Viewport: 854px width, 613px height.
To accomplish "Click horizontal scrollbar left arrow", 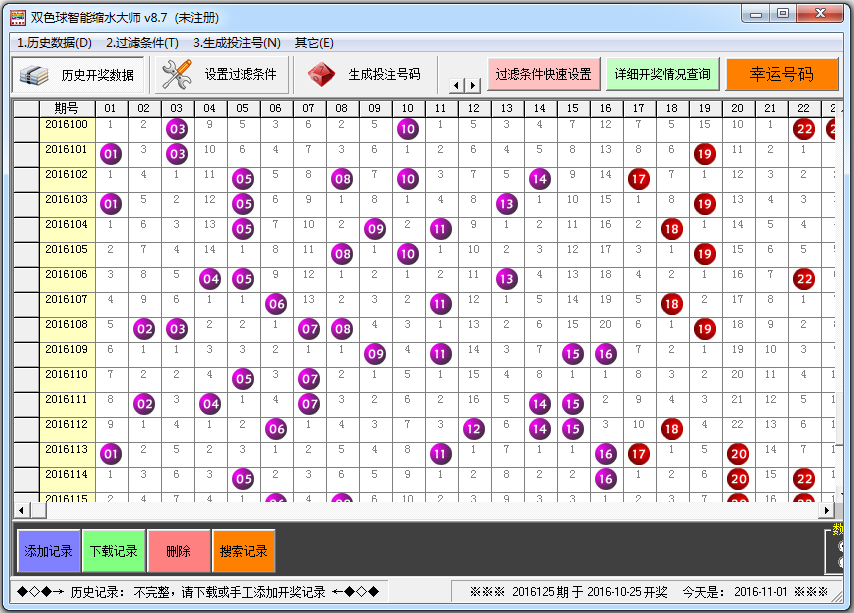I will [21, 510].
